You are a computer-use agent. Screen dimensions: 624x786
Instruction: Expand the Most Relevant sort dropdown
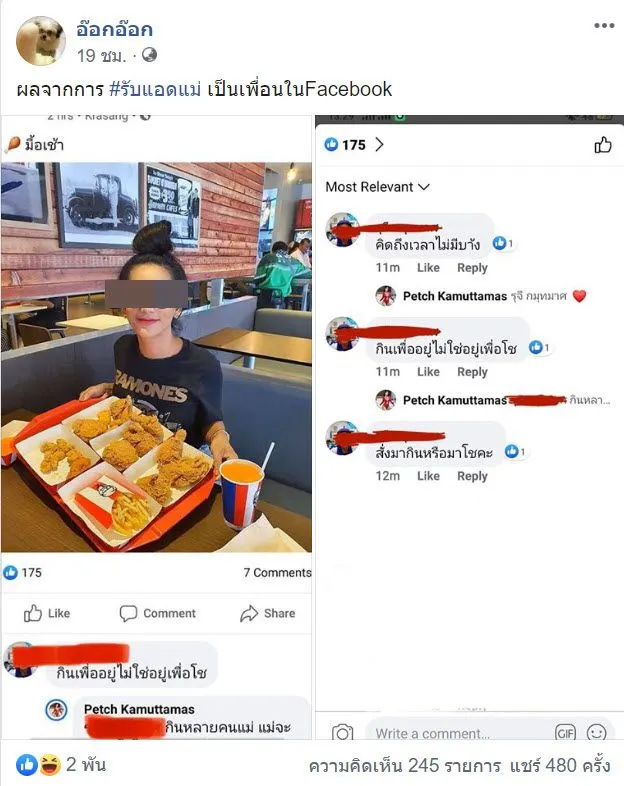click(377, 187)
